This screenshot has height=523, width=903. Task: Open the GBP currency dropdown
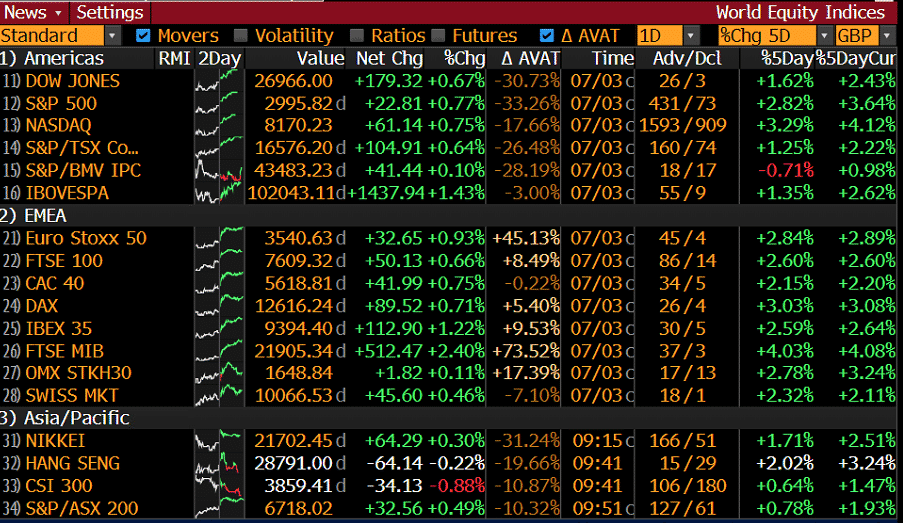(x=887, y=36)
